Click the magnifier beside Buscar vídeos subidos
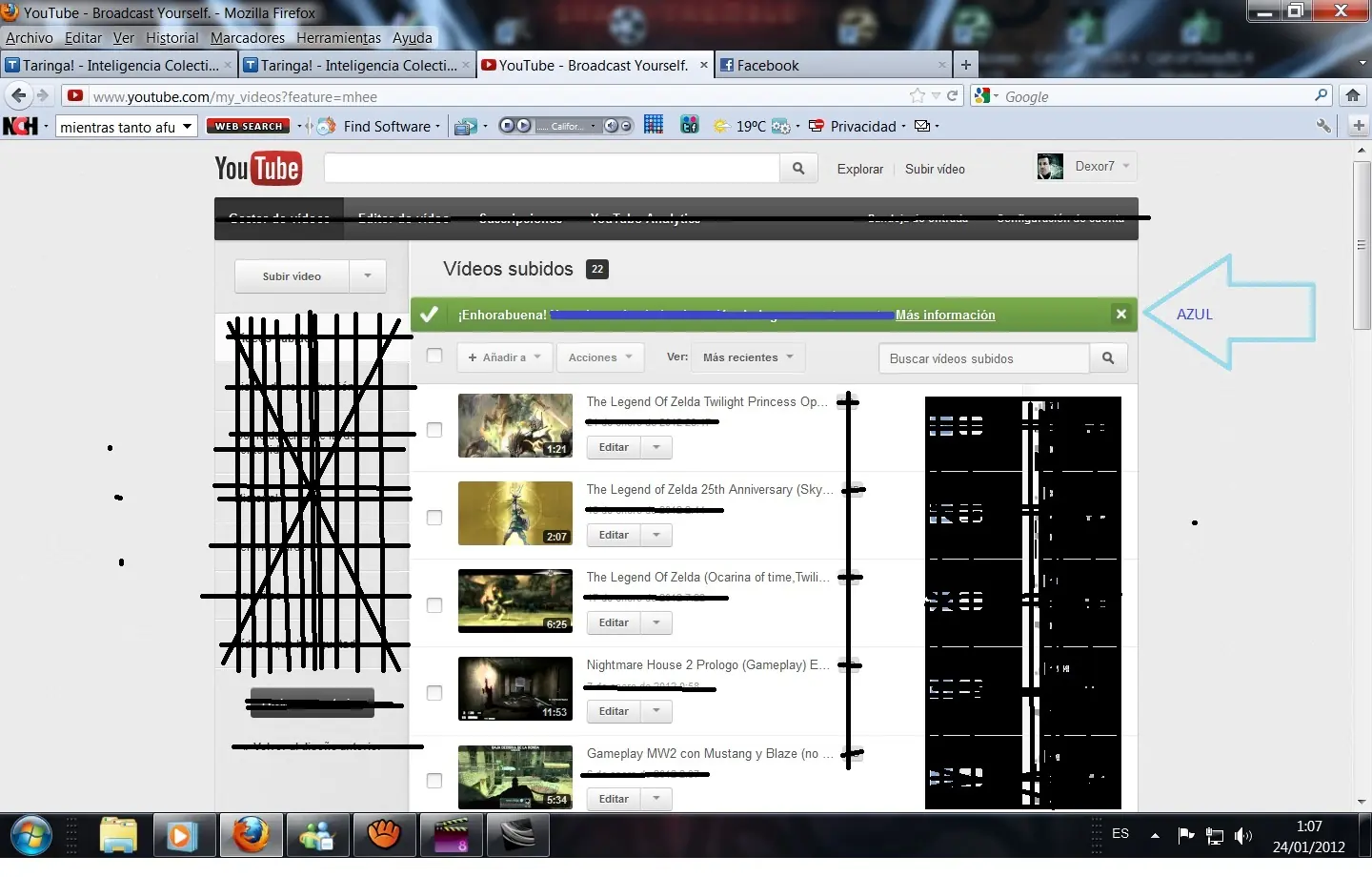This screenshot has height=877, width=1372. pyautogui.click(x=1108, y=358)
